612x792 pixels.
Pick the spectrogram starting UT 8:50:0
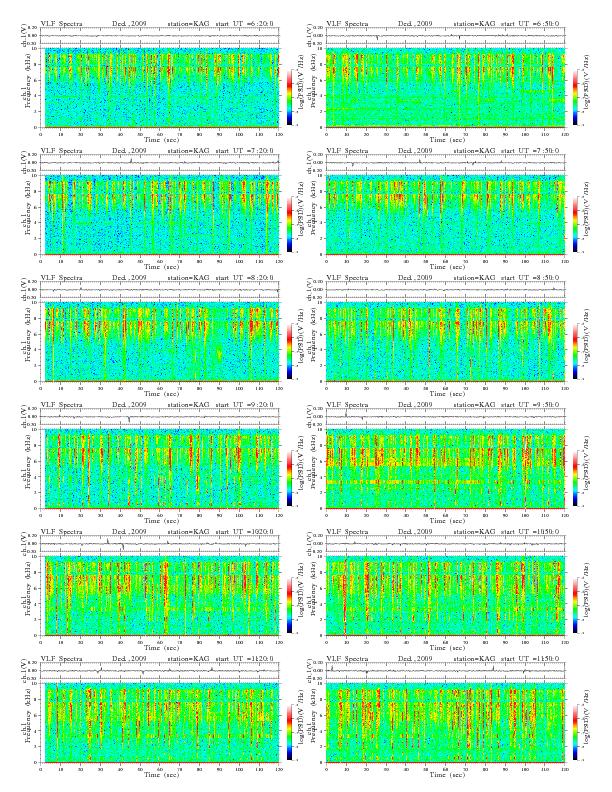pyautogui.click(x=445, y=342)
